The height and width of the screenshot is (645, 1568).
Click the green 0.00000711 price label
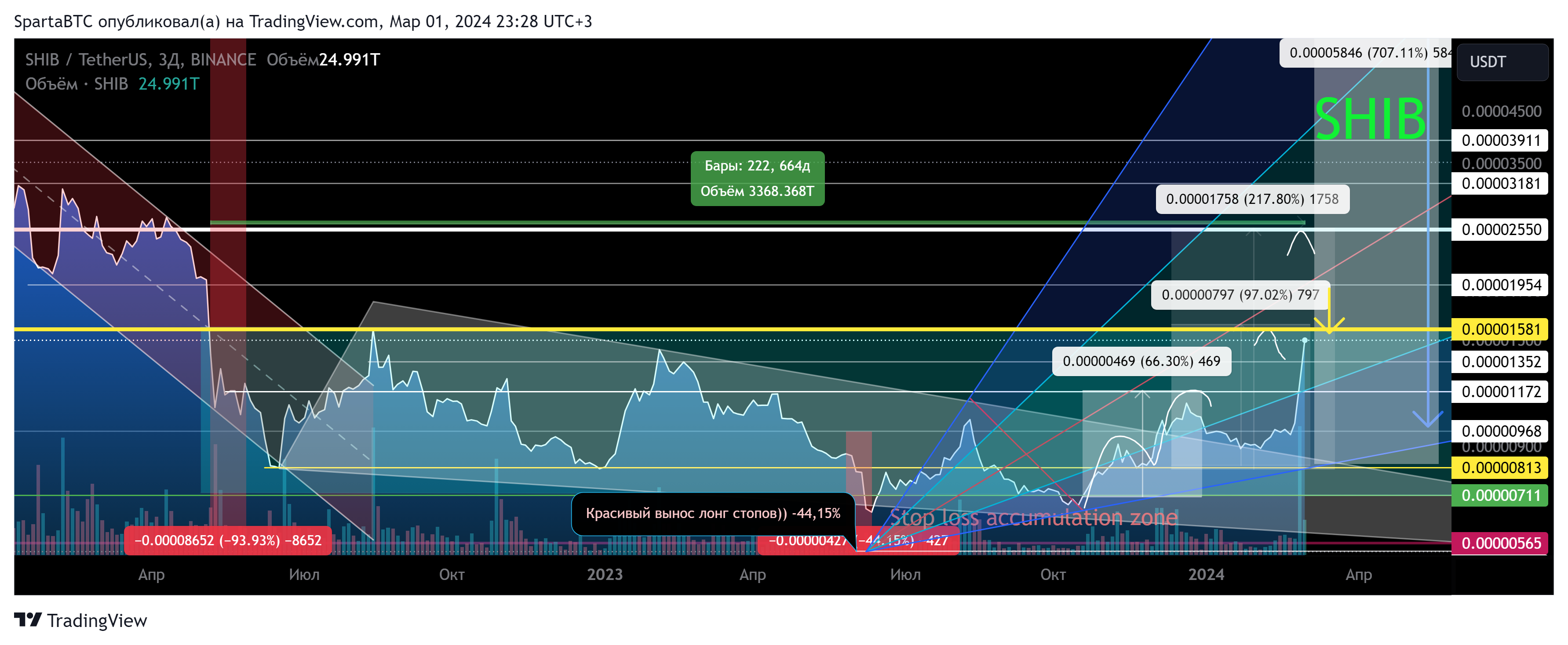point(1500,495)
